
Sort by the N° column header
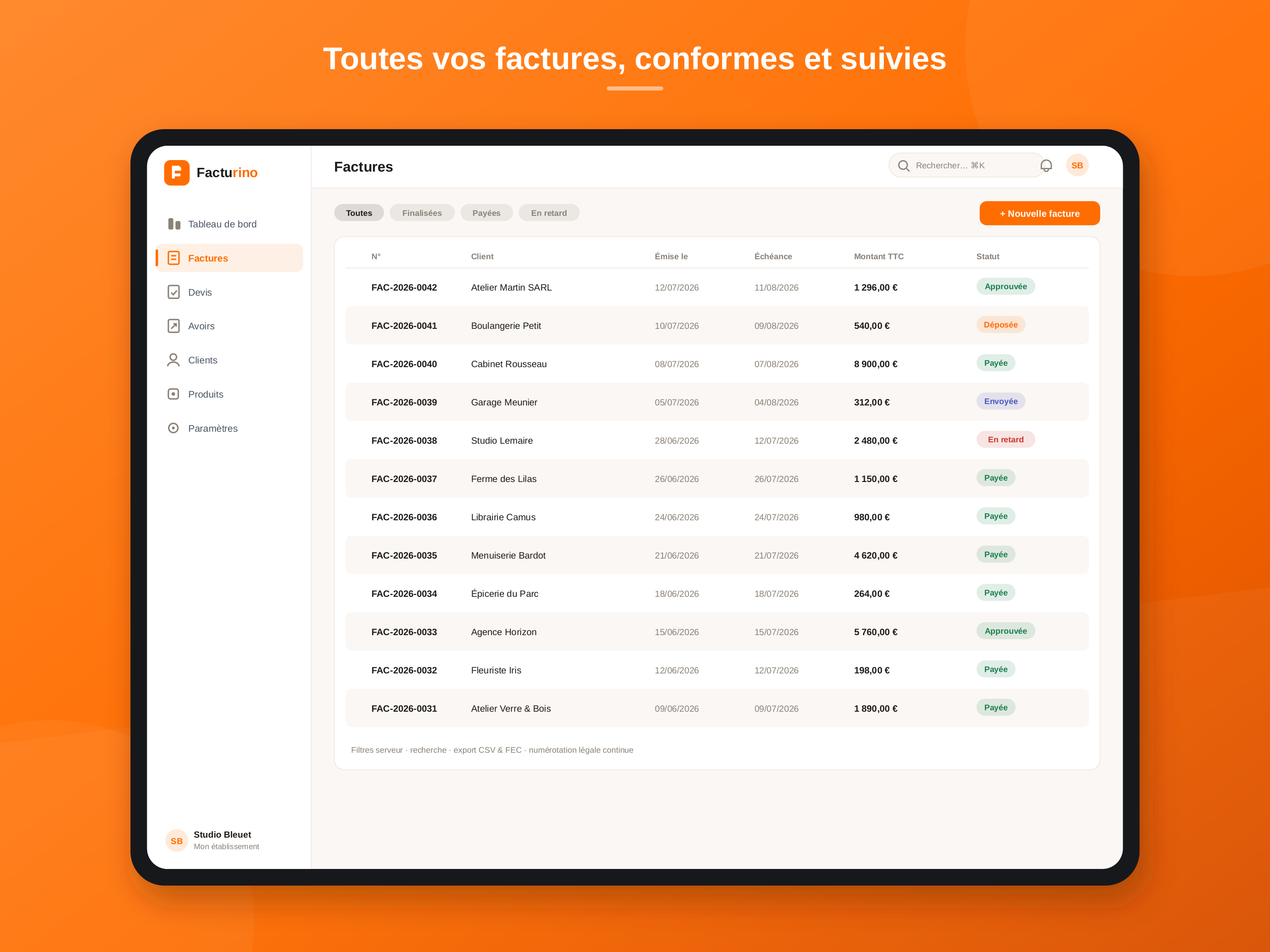click(376, 256)
